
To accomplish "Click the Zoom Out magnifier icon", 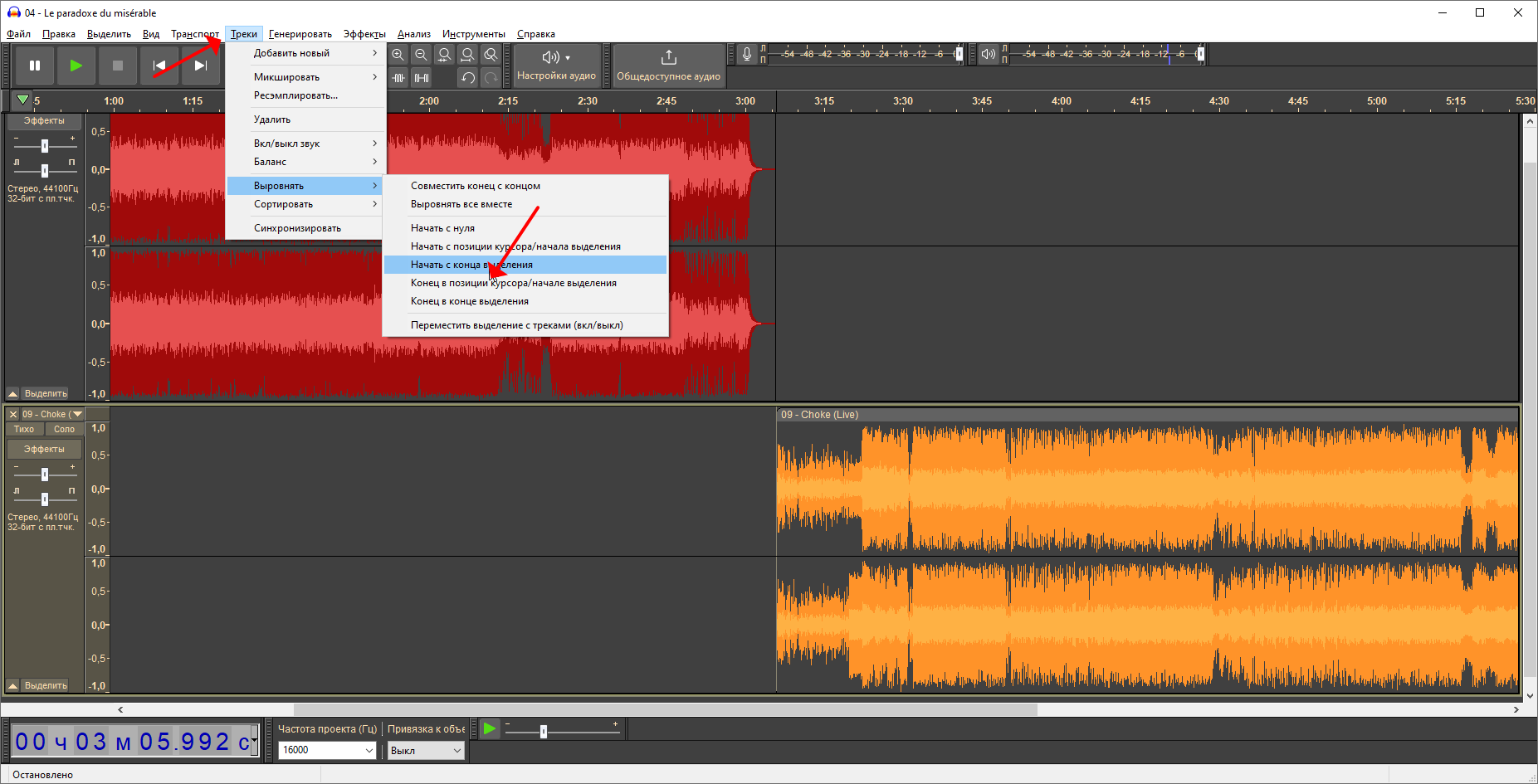I will click(422, 55).
